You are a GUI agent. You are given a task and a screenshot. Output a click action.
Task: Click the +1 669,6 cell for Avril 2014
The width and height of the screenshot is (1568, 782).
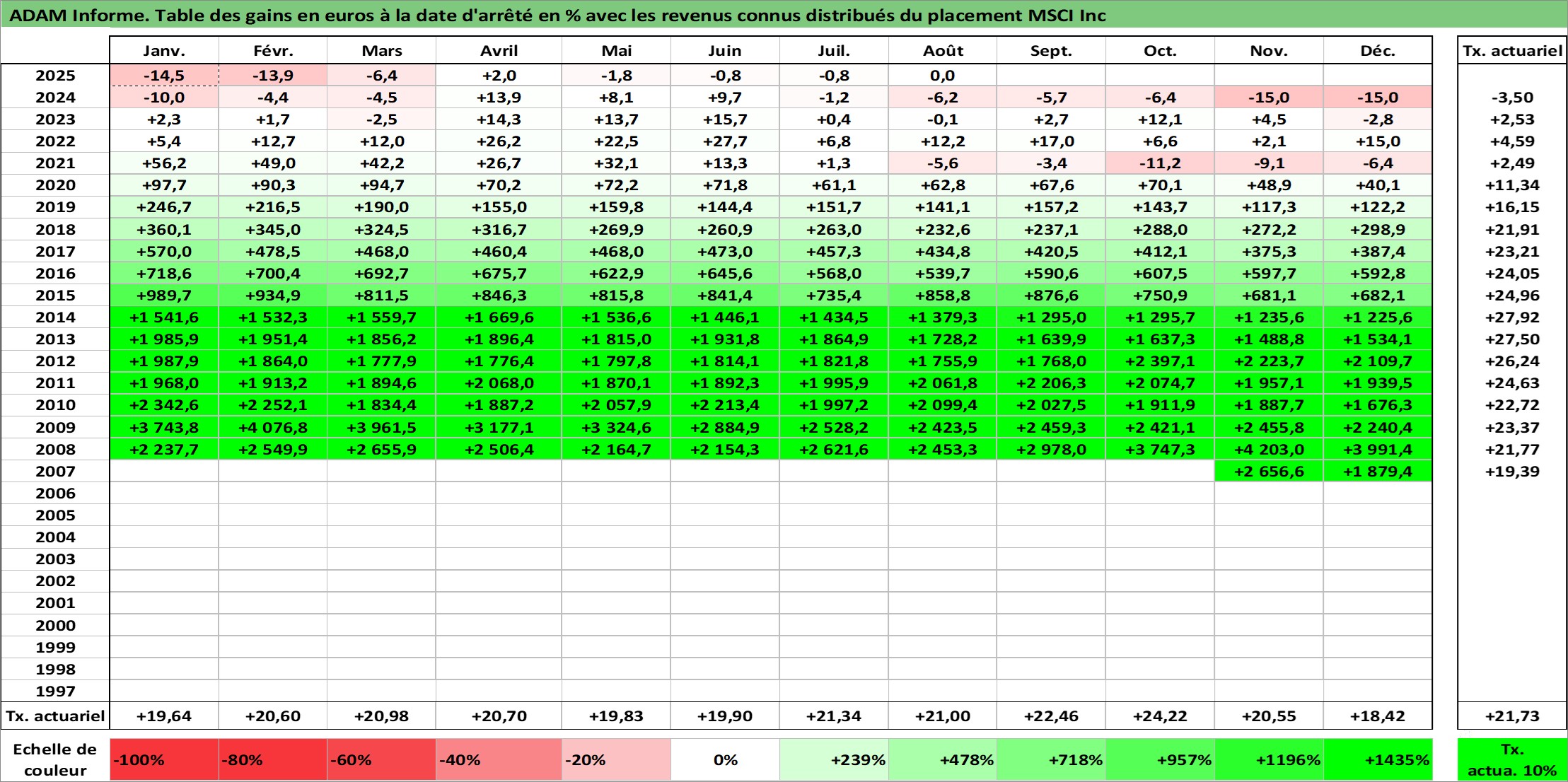(499, 317)
